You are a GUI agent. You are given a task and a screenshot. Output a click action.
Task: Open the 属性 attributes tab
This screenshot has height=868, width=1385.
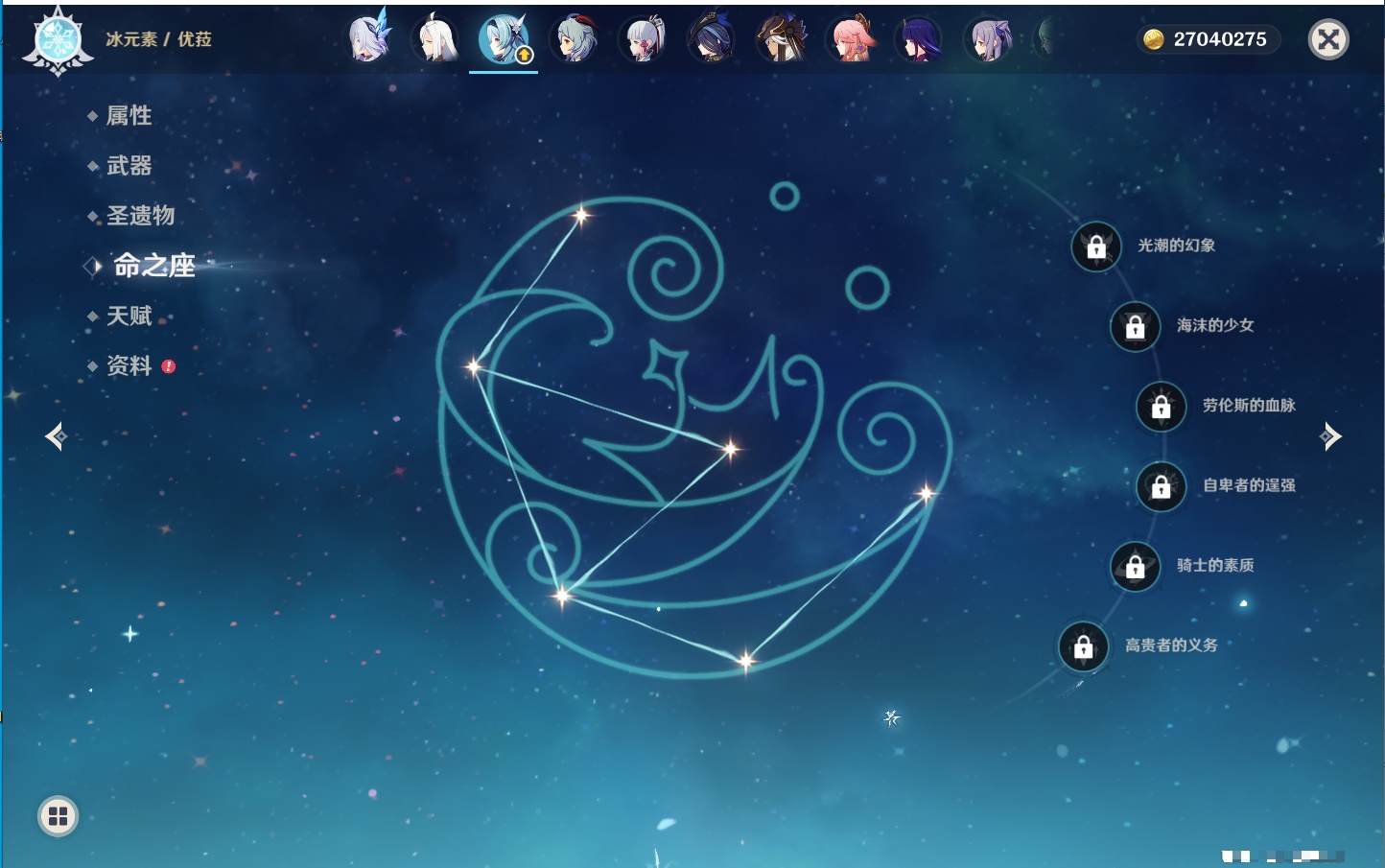(129, 116)
